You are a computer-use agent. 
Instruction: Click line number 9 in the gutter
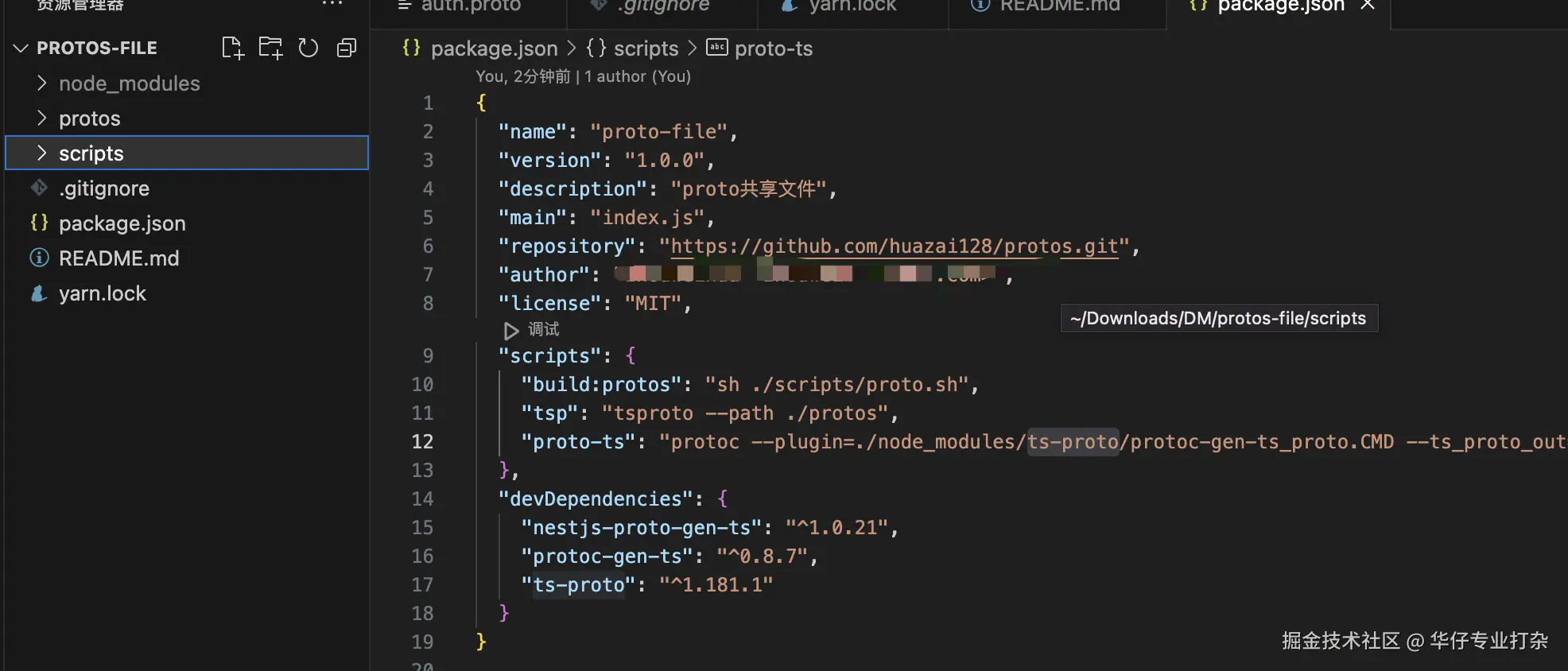428,355
